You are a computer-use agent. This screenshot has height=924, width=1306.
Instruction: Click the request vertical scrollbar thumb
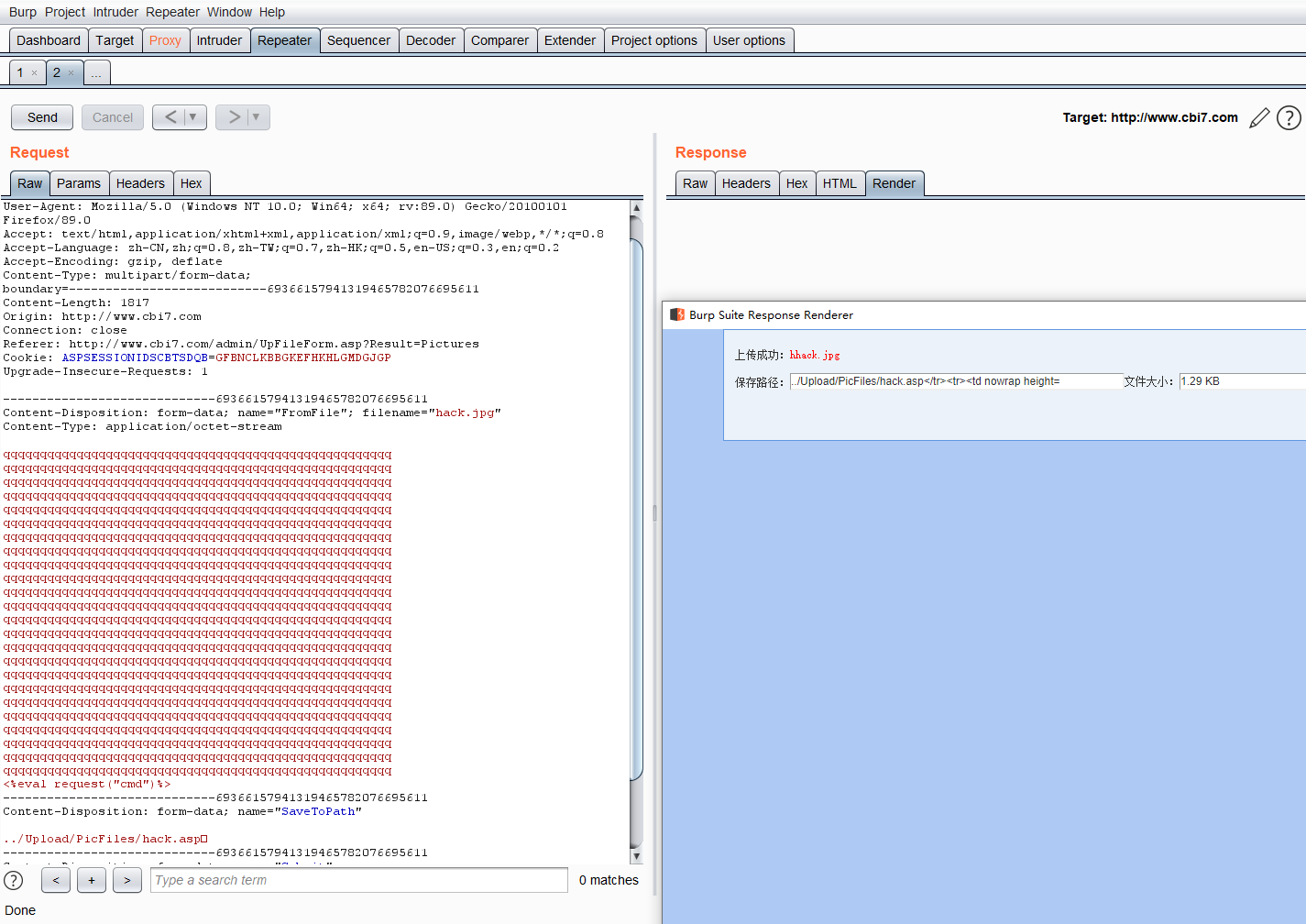coord(636,509)
